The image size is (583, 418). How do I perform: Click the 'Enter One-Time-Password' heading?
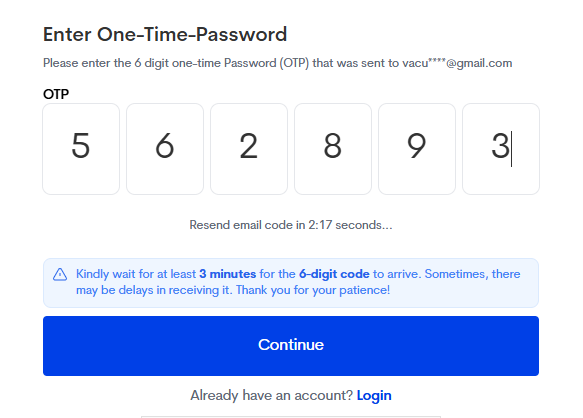[x=165, y=34]
